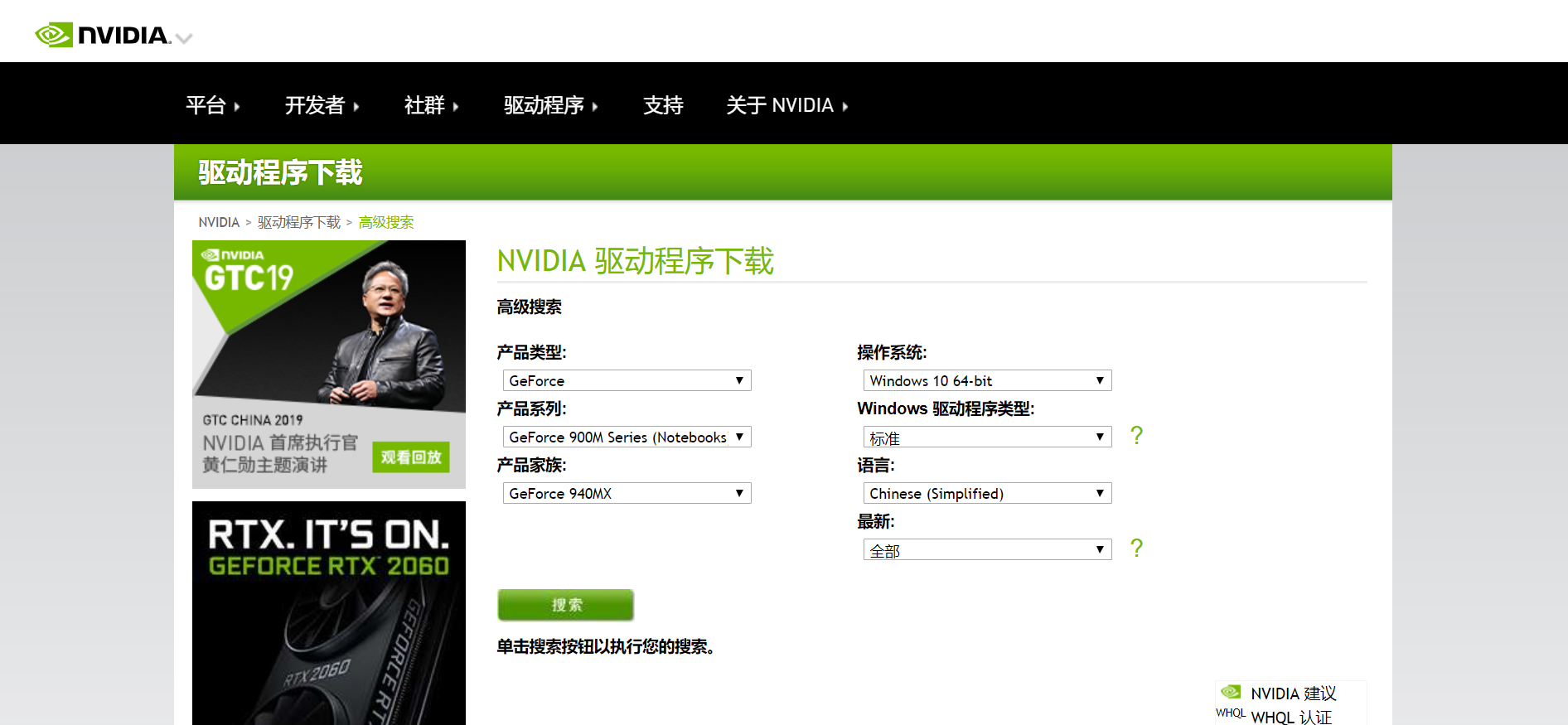Open the Windows 驱动程序类型 标准 dropdown
Viewport: 1568px width, 725px height.
988,437
